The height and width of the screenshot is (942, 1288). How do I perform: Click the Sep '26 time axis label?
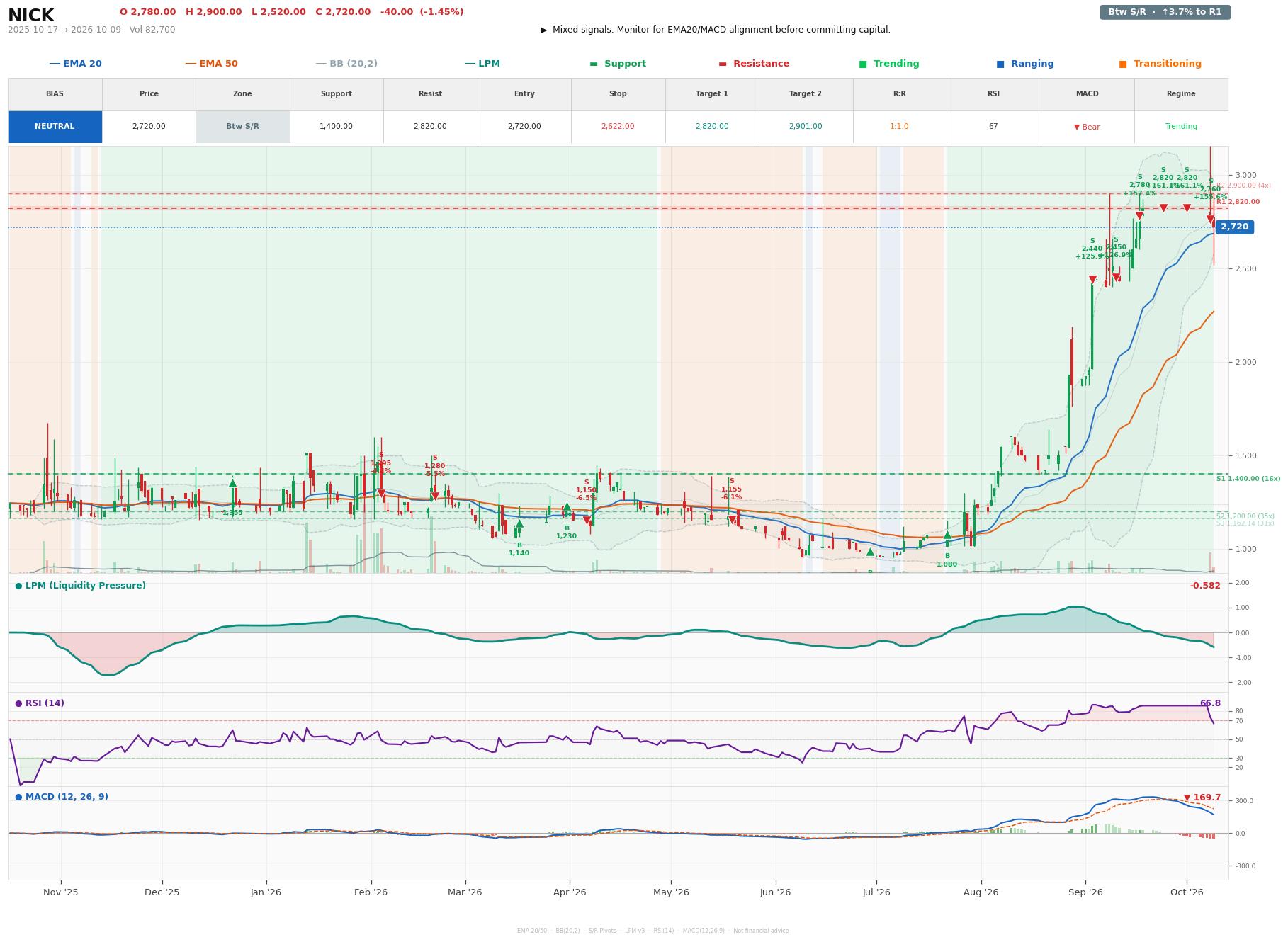pyautogui.click(x=1085, y=892)
